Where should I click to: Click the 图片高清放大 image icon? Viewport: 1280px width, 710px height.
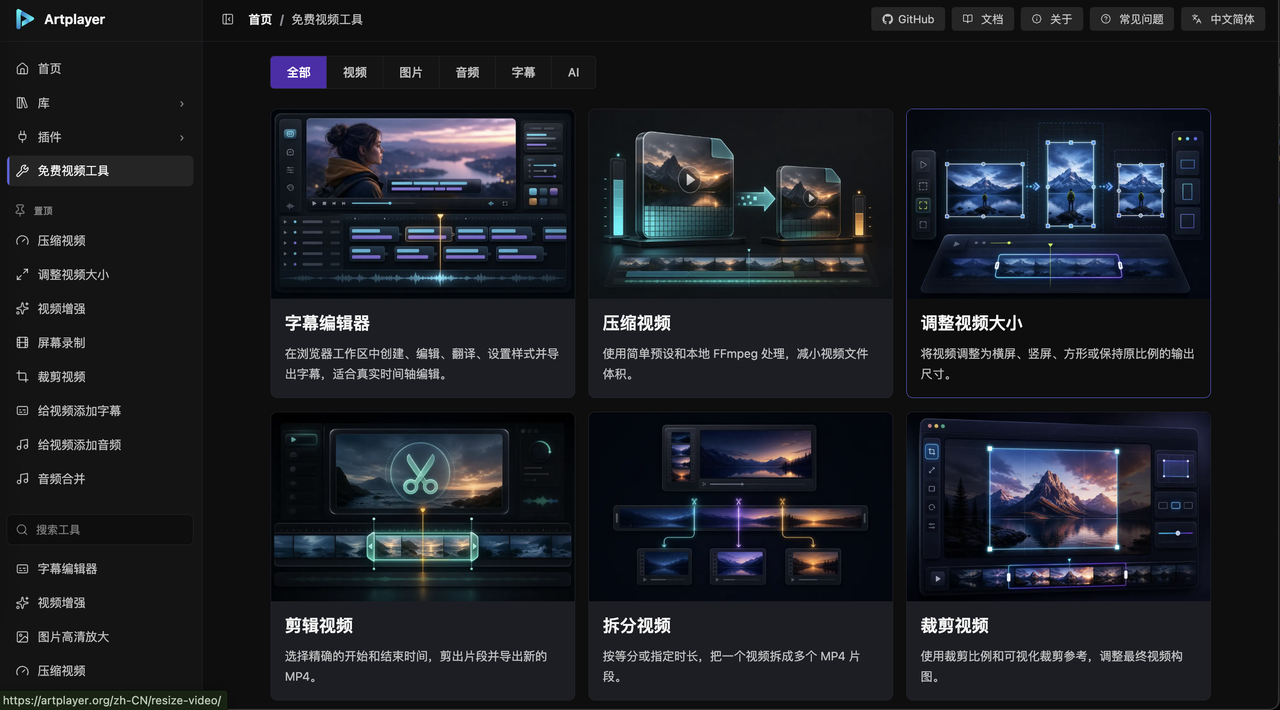coord(22,637)
